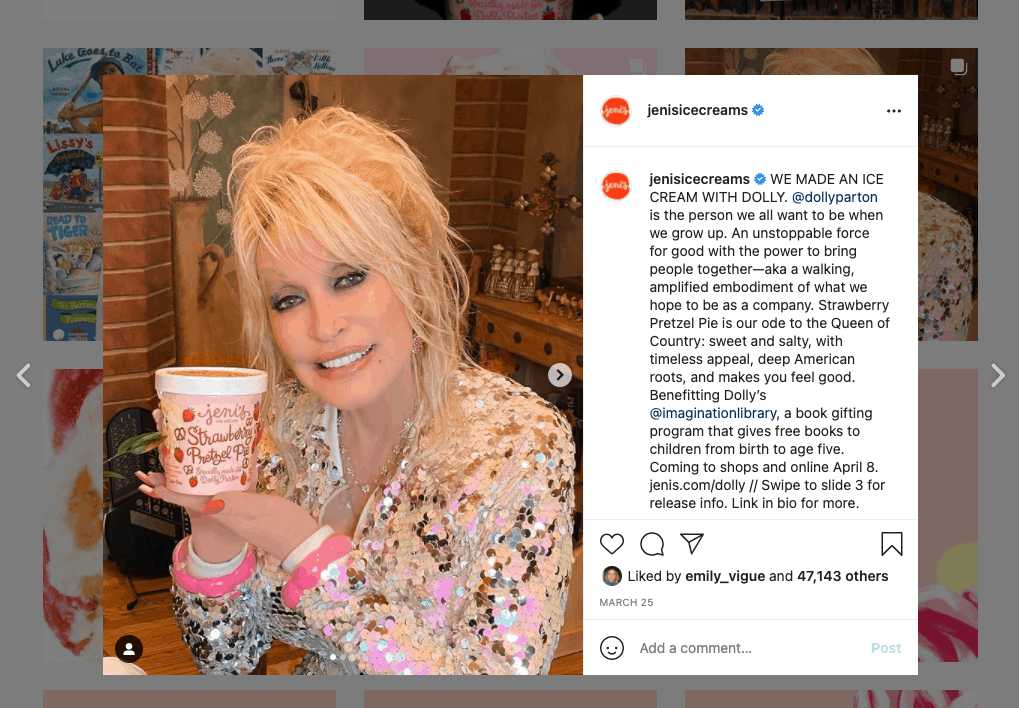Open jenisicecreams profile picture in header
The height and width of the screenshot is (708, 1019).
click(615, 111)
